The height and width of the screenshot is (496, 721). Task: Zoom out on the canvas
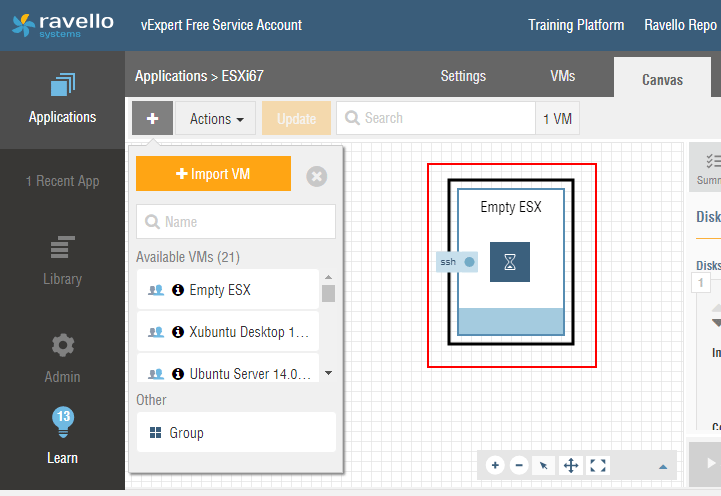pyautogui.click(x=519, y=465)
